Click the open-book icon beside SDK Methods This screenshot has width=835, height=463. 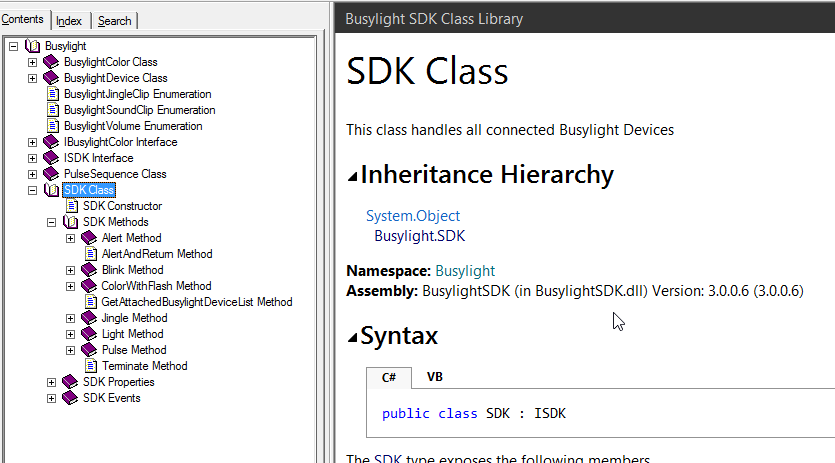70,222
